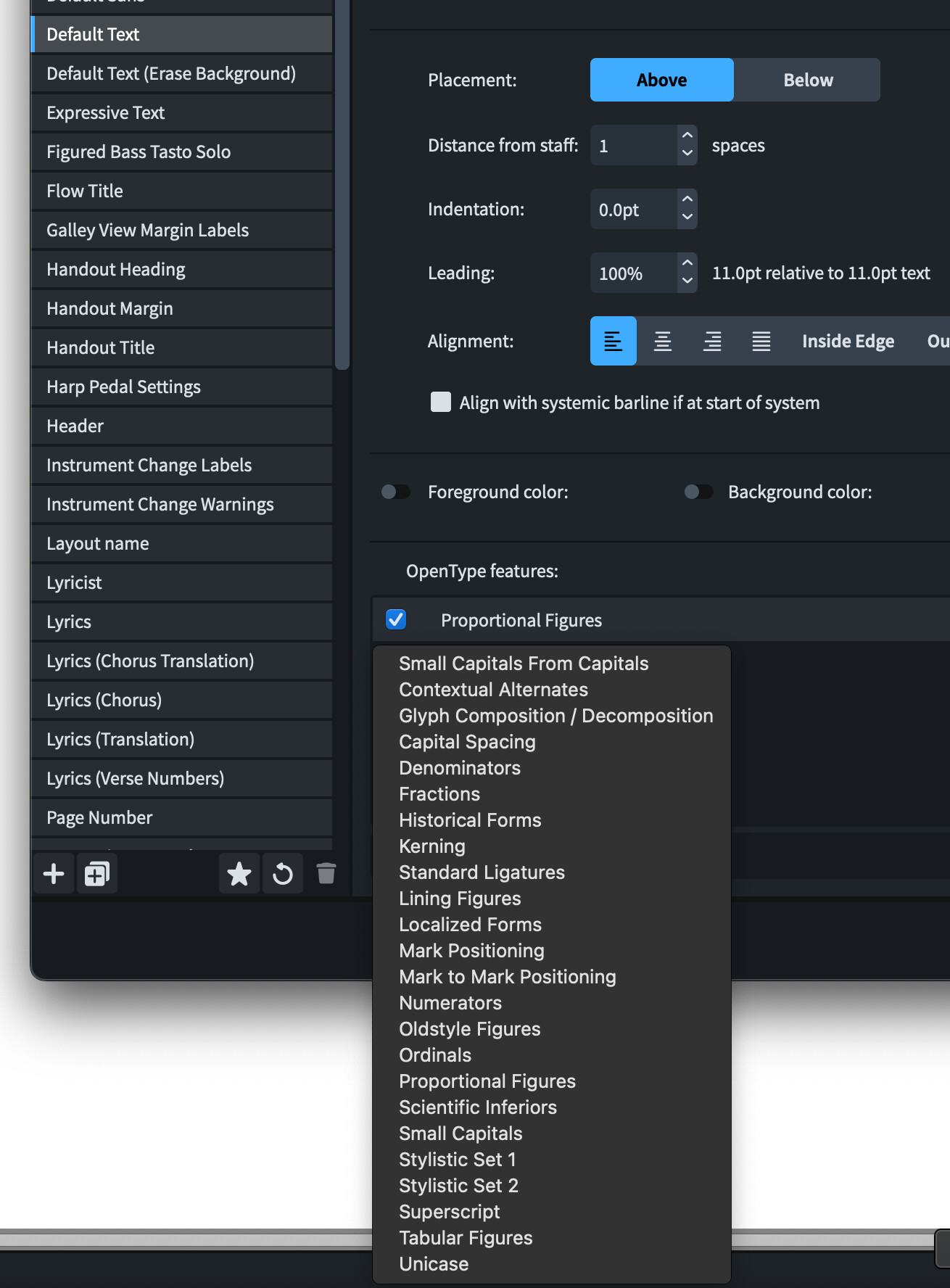Save style as default star icon
The image size is (950, 1288).
pyautogui.click(x=239, y=874)
